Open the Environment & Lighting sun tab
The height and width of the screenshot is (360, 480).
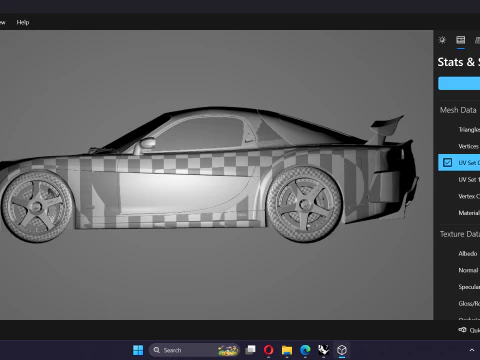tap(442, 40)
